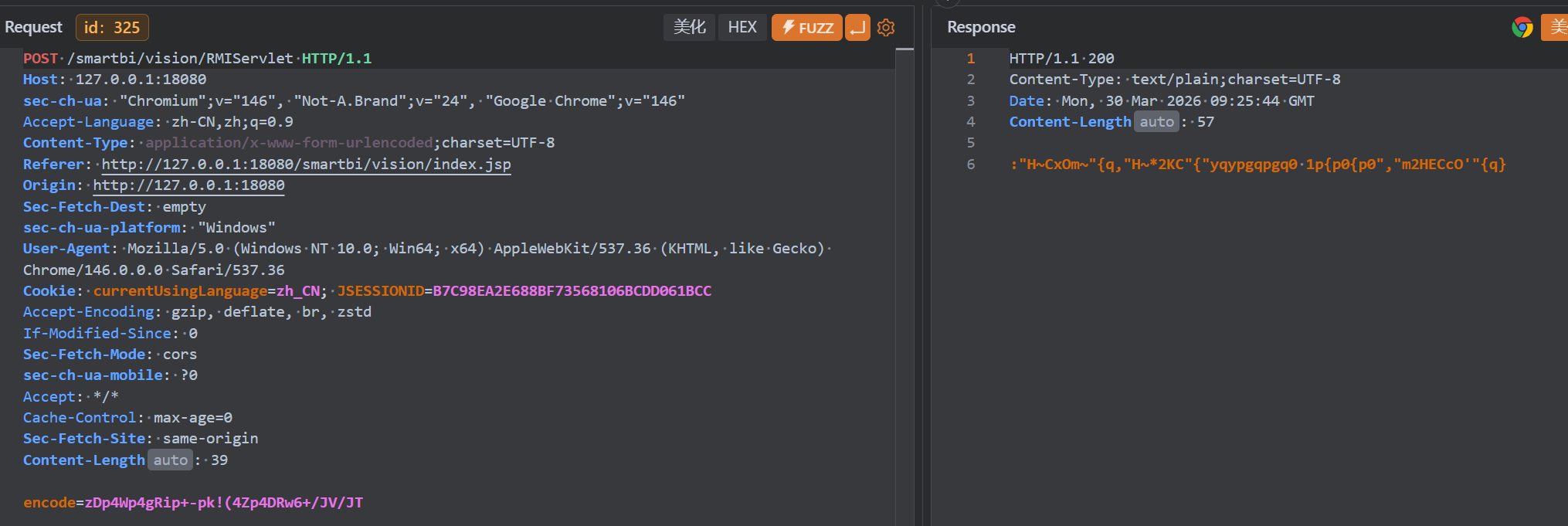Image resolution: width=1568 pixels, height=526 pixels.
Task: Click the auto tag beside Response Content-Length
Action: point(1156,122)
